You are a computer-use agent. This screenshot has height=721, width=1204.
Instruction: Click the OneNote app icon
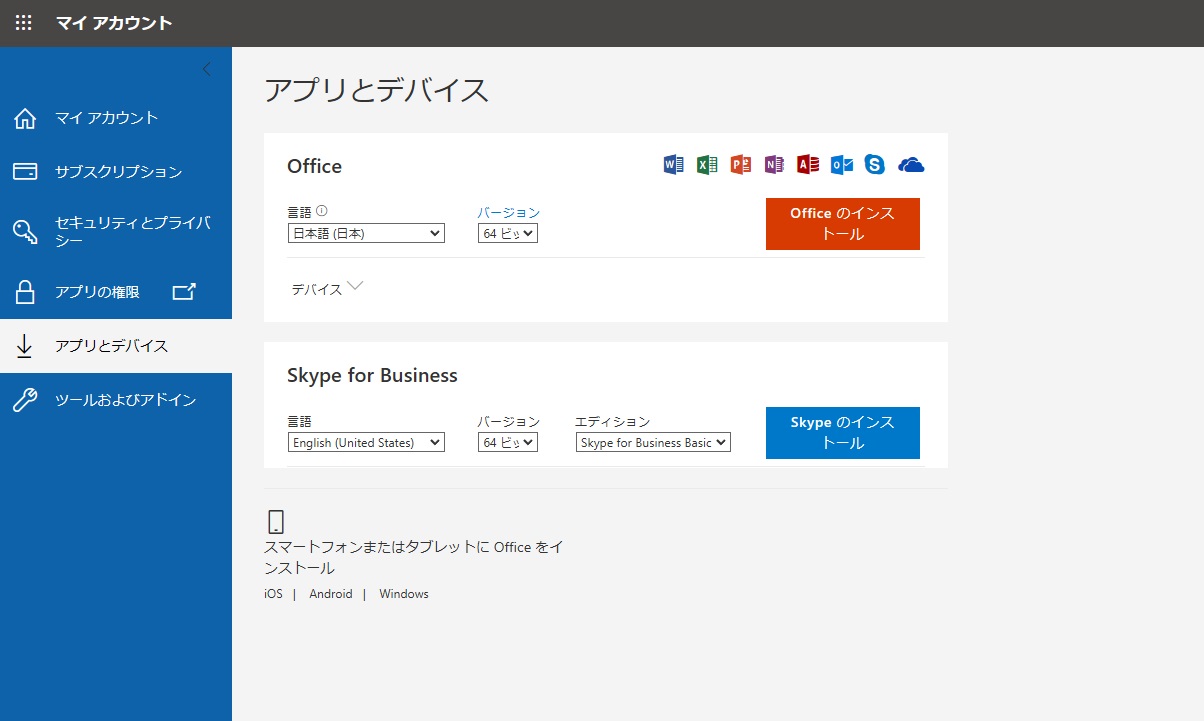coord(774,165)
